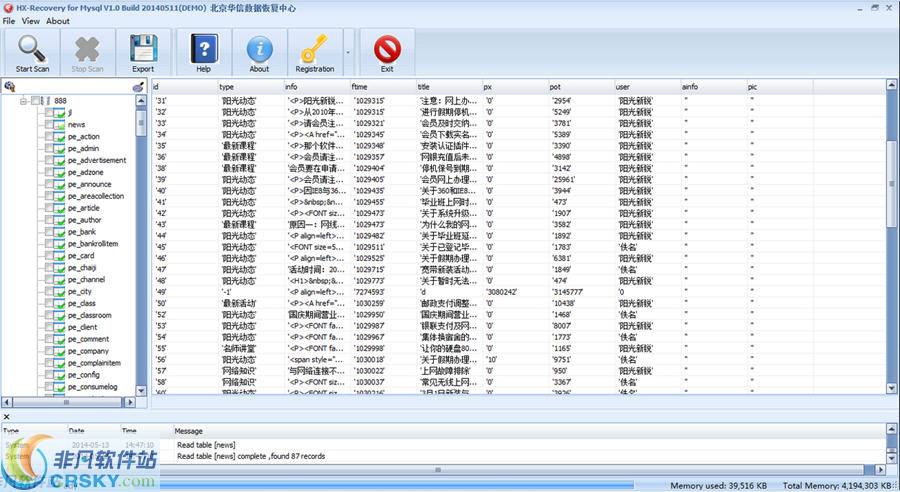The height and width of the screenshot is (492, 900).
Task: Open the About menu in the menu bar
Action: 57,21
